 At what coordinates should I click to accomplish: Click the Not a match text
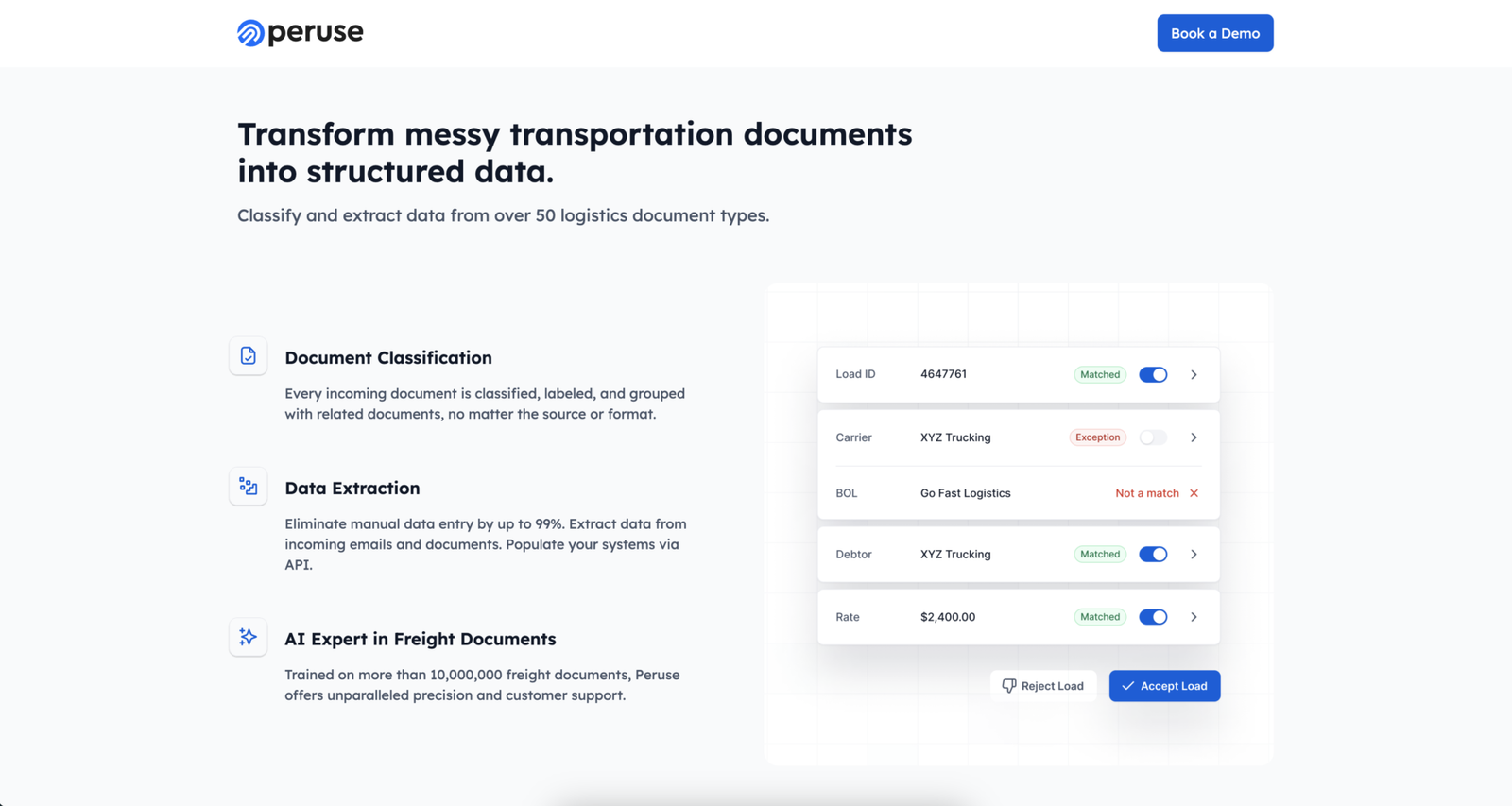(x=1147, y=493)
